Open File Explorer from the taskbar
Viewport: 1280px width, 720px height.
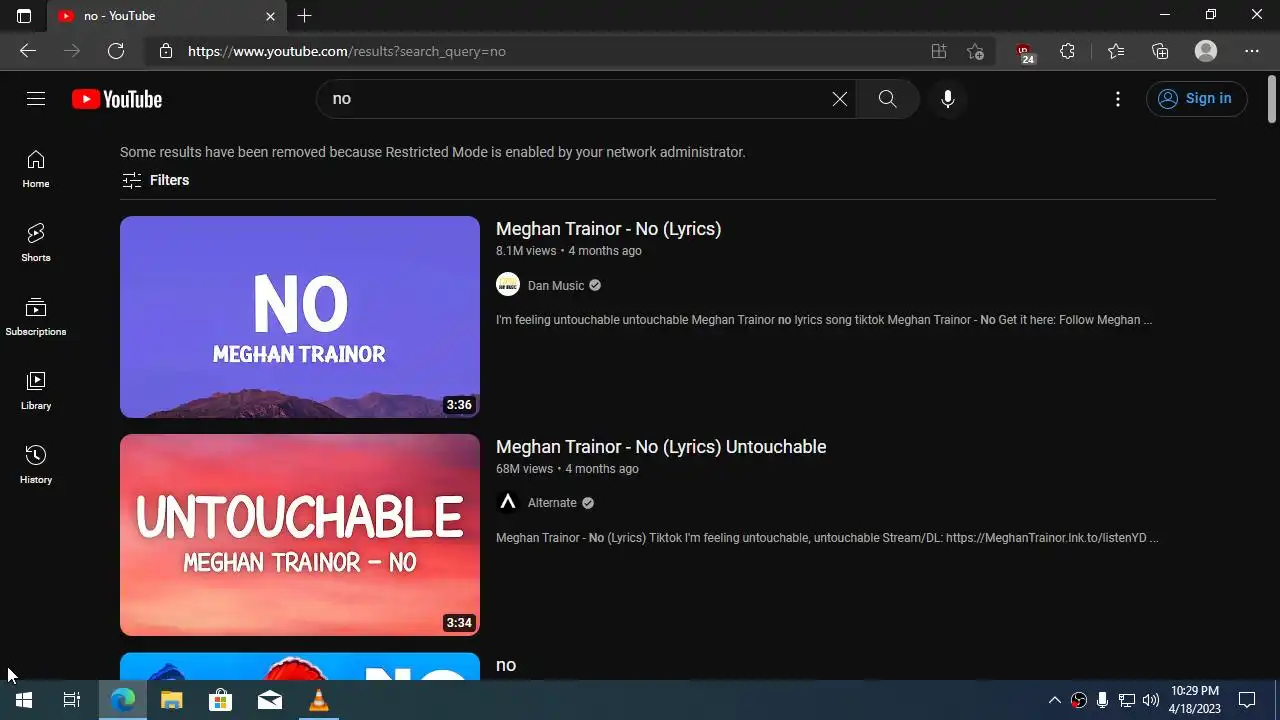172,700
